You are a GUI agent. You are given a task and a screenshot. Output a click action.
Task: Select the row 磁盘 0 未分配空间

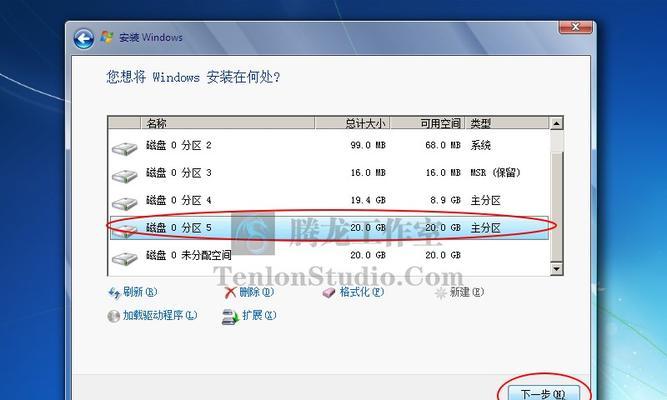329,255
